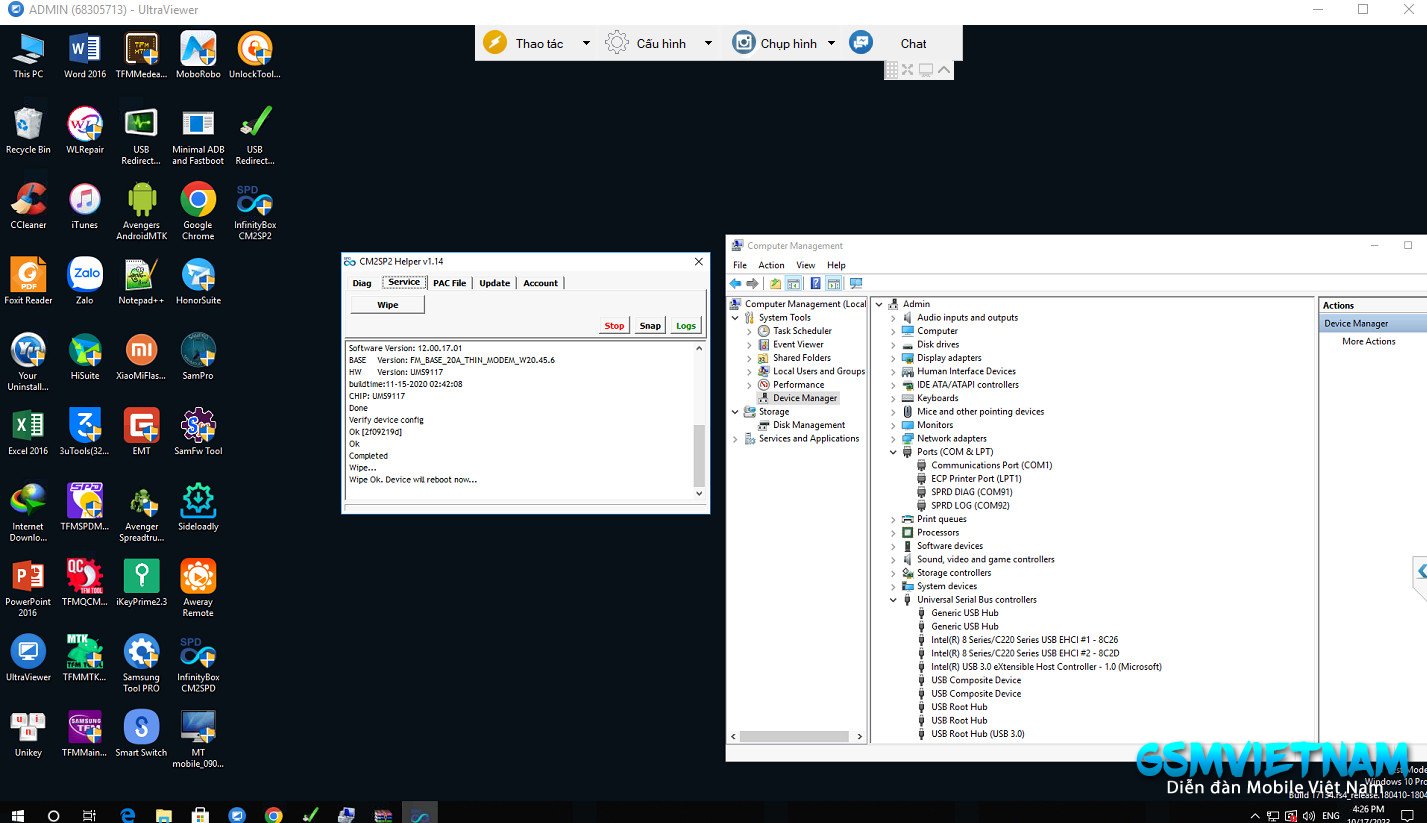This screenshot has height=823, width=1427.
Task: Collapse the Ports (COM & LPT) category
Action: coord(893,452)
